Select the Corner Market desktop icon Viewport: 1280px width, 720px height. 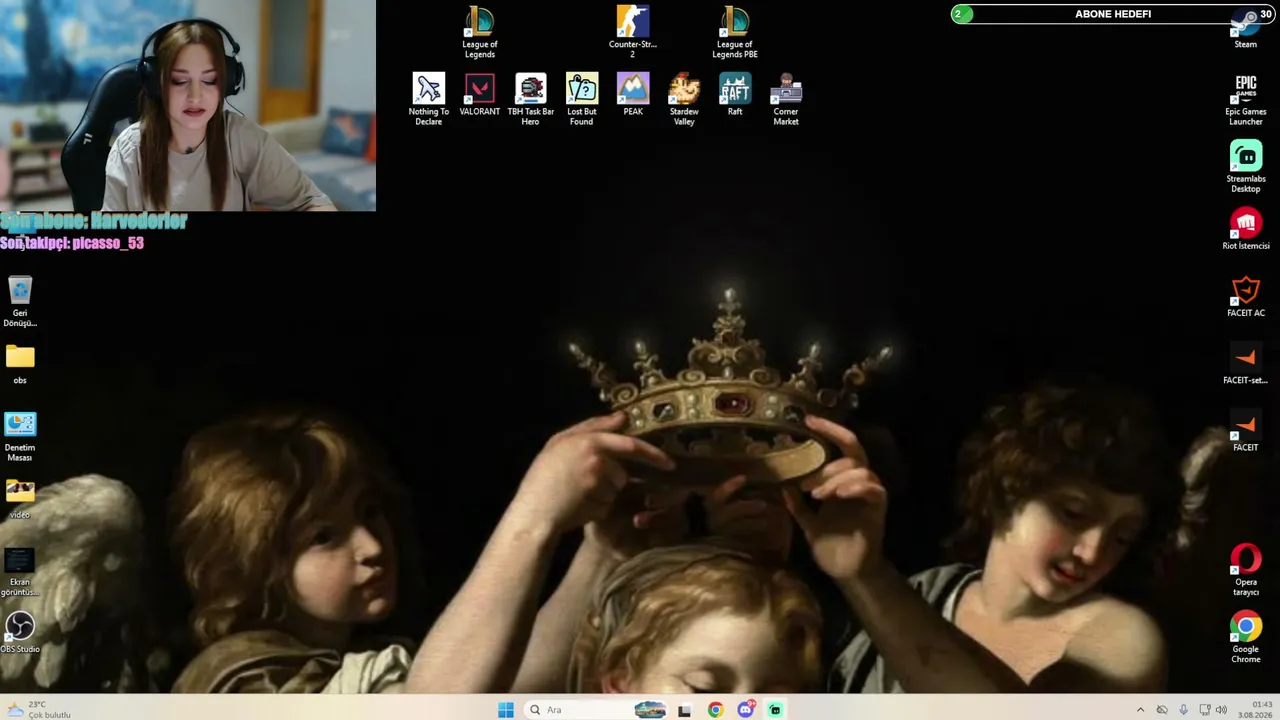786,99
